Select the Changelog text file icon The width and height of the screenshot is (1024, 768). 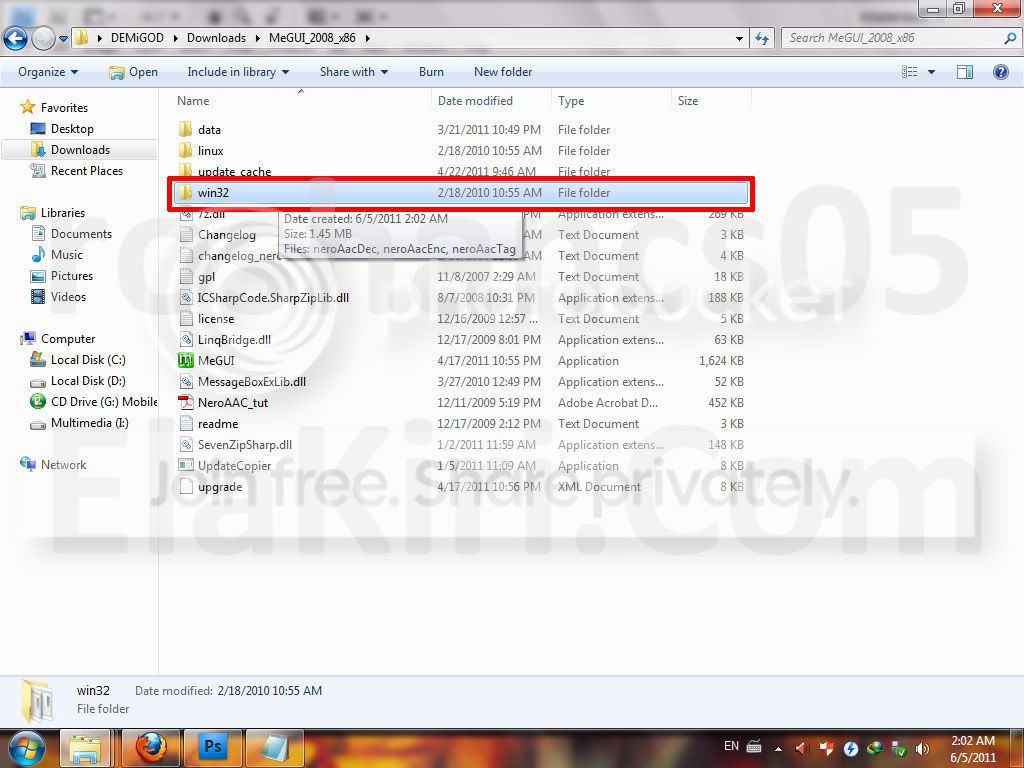point(185,234)
